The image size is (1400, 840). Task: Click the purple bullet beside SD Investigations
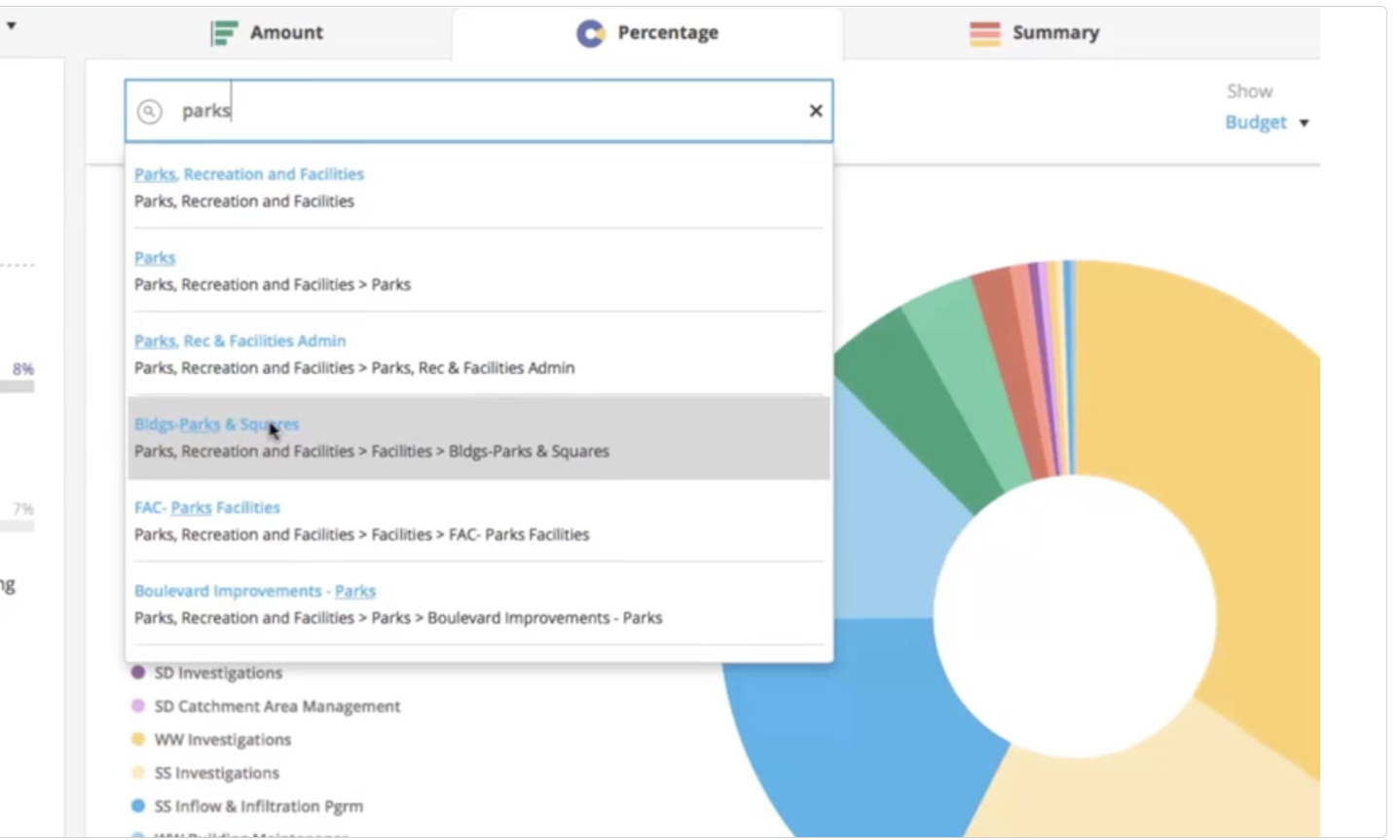tap(135, 673)
